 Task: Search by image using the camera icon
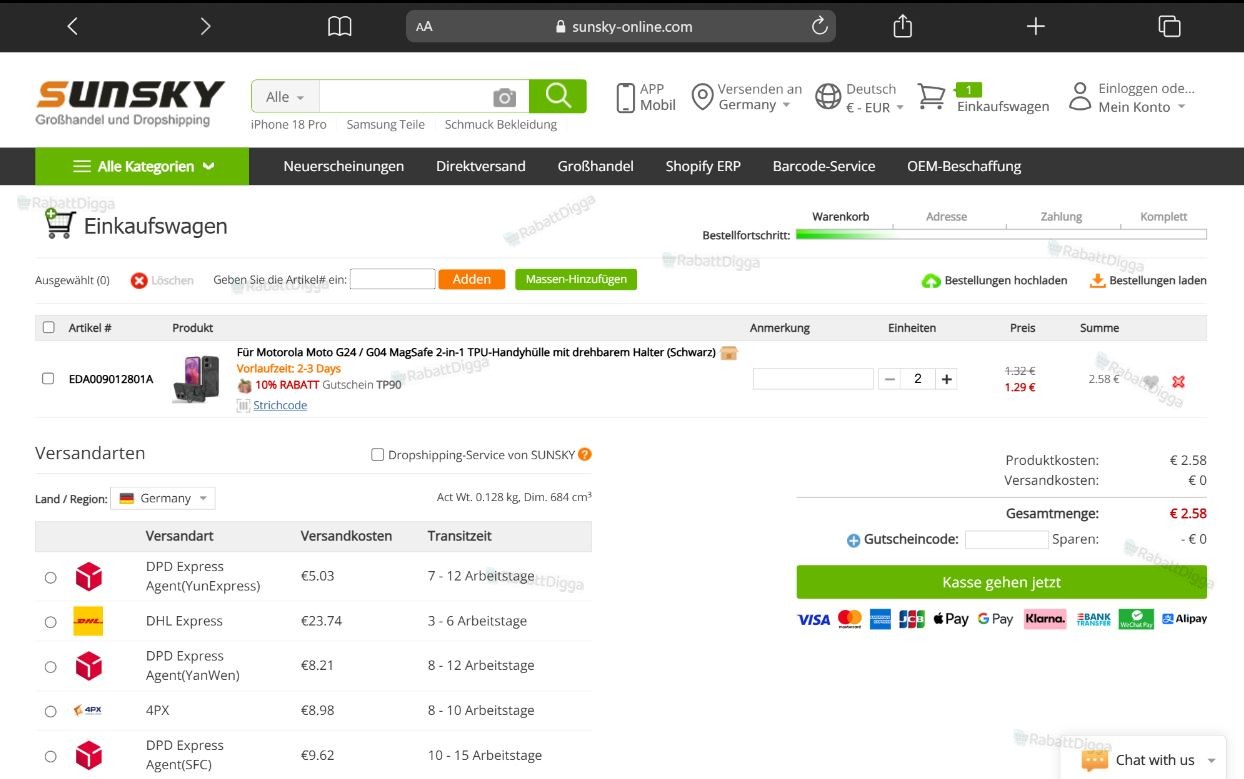point(505,97)
